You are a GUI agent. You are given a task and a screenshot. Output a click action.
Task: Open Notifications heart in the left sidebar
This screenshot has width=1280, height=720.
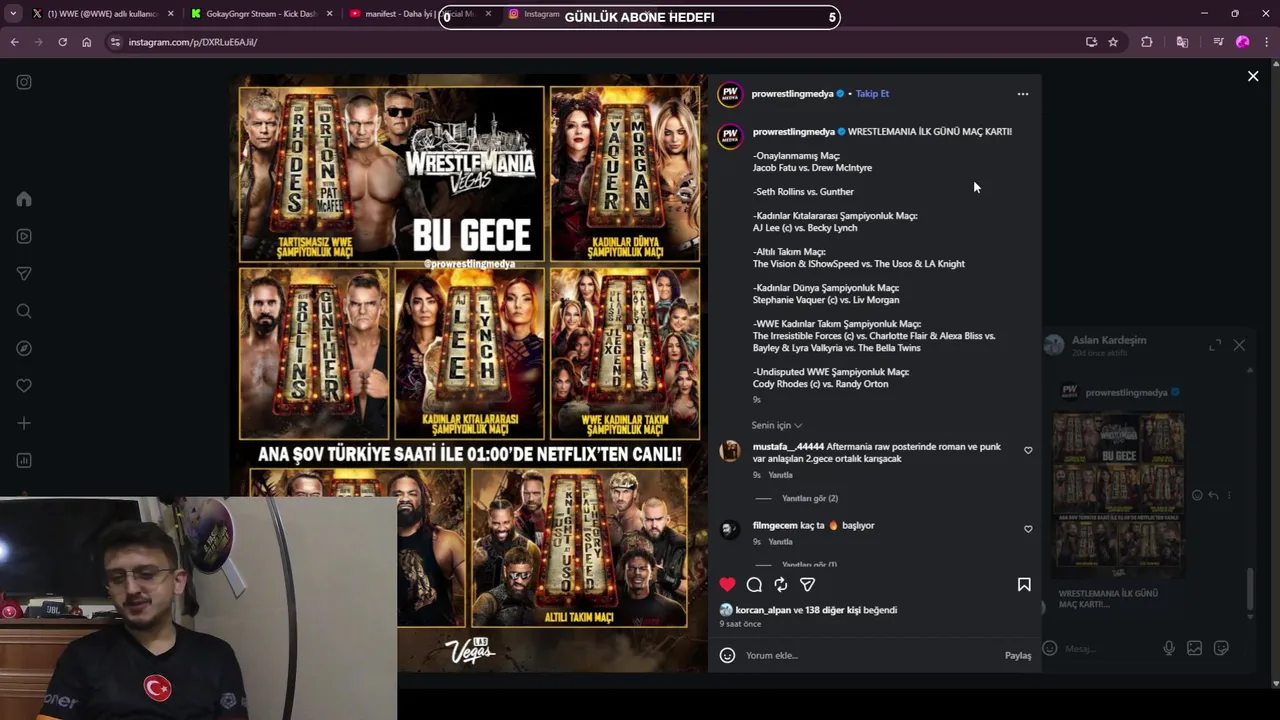tap(24, 386)
